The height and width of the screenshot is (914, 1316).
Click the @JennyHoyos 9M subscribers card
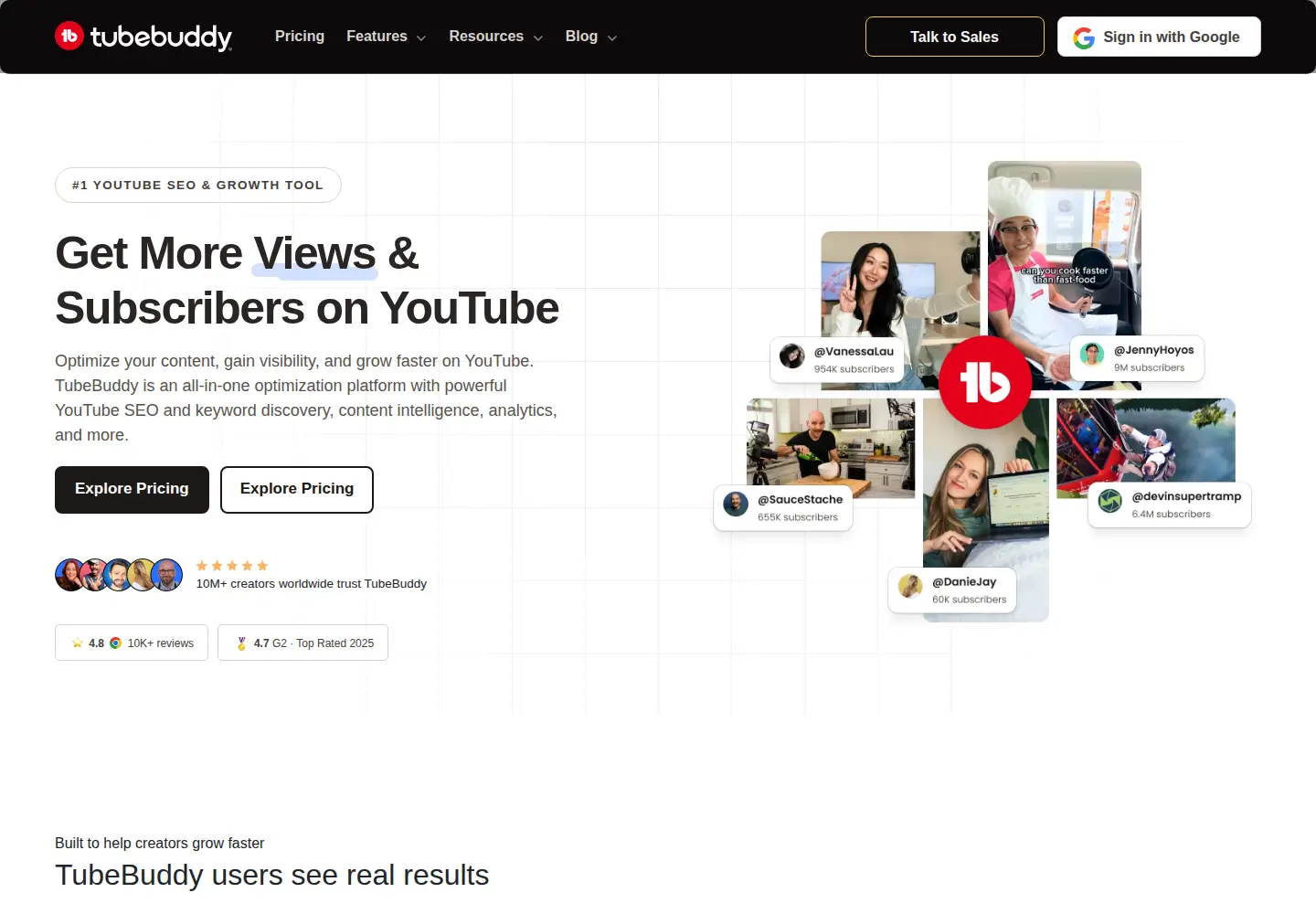(x=1137, y=358)
